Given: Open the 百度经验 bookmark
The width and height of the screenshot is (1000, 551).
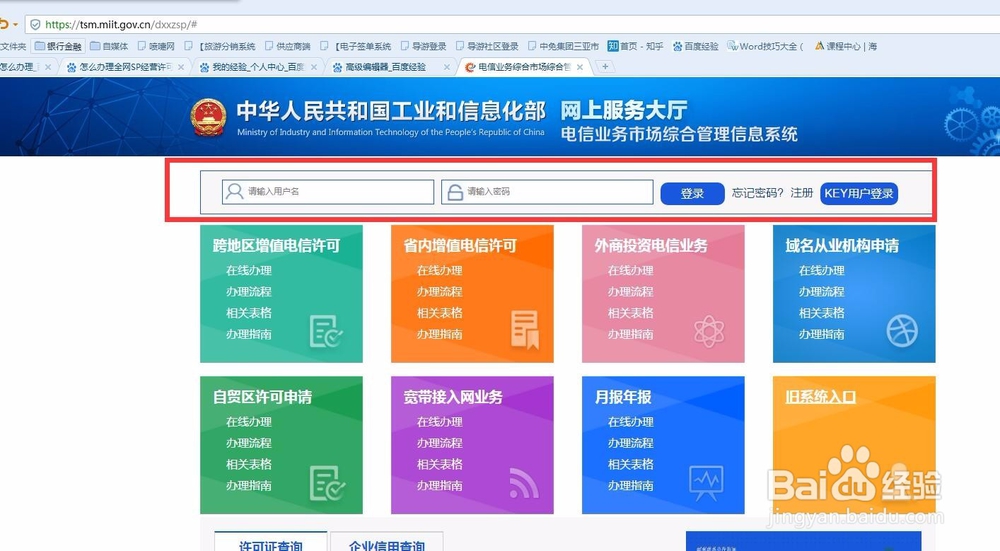Looking at the screenshot, I should point(695,46).
